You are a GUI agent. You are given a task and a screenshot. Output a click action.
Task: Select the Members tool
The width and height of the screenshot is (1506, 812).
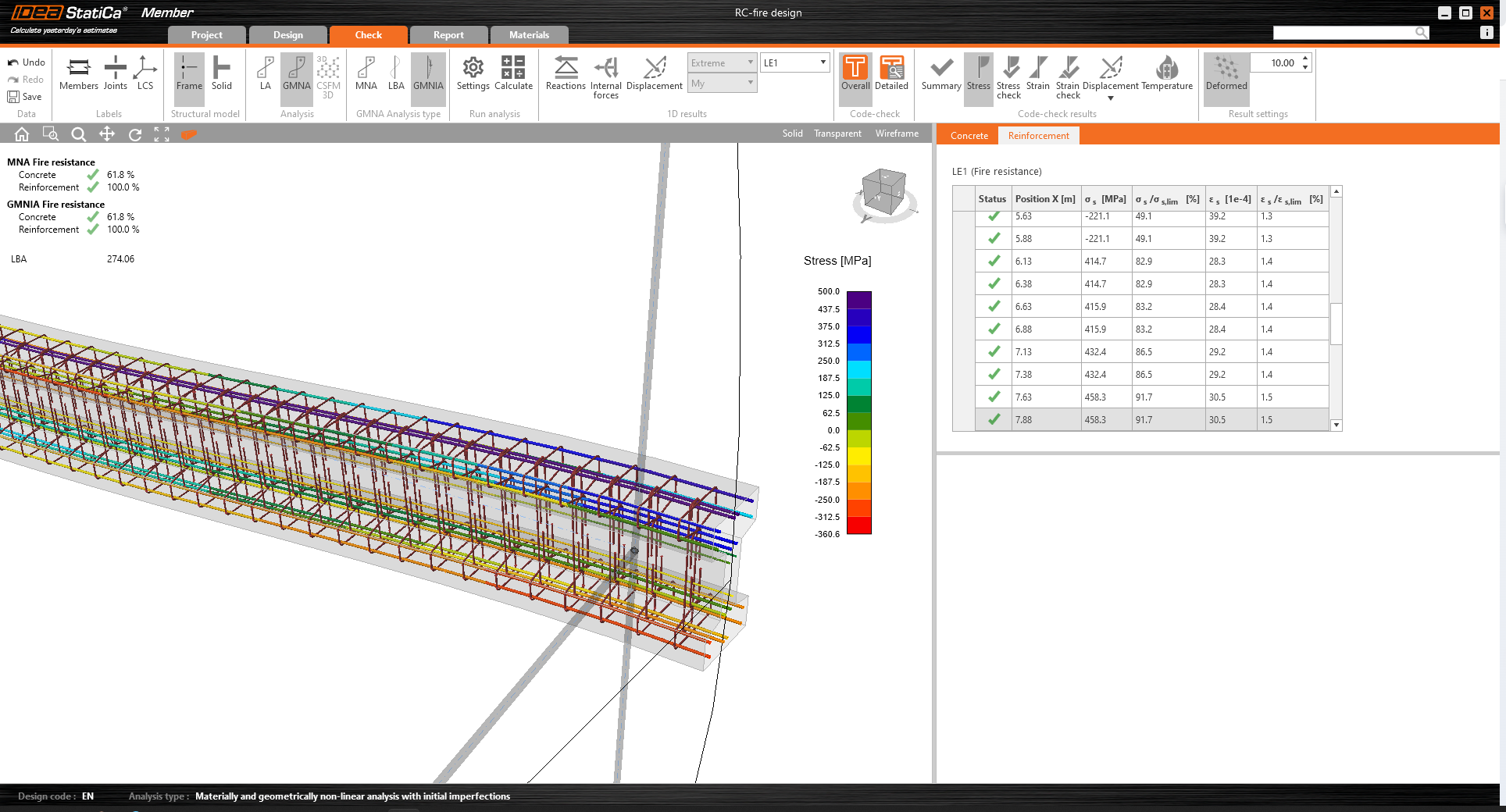[x=78, y=74]
